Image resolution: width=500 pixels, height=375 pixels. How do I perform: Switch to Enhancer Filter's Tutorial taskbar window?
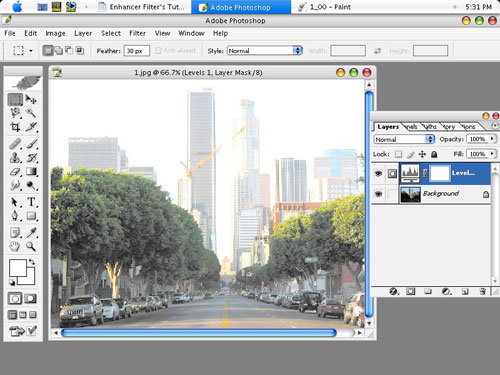point(142,7)
